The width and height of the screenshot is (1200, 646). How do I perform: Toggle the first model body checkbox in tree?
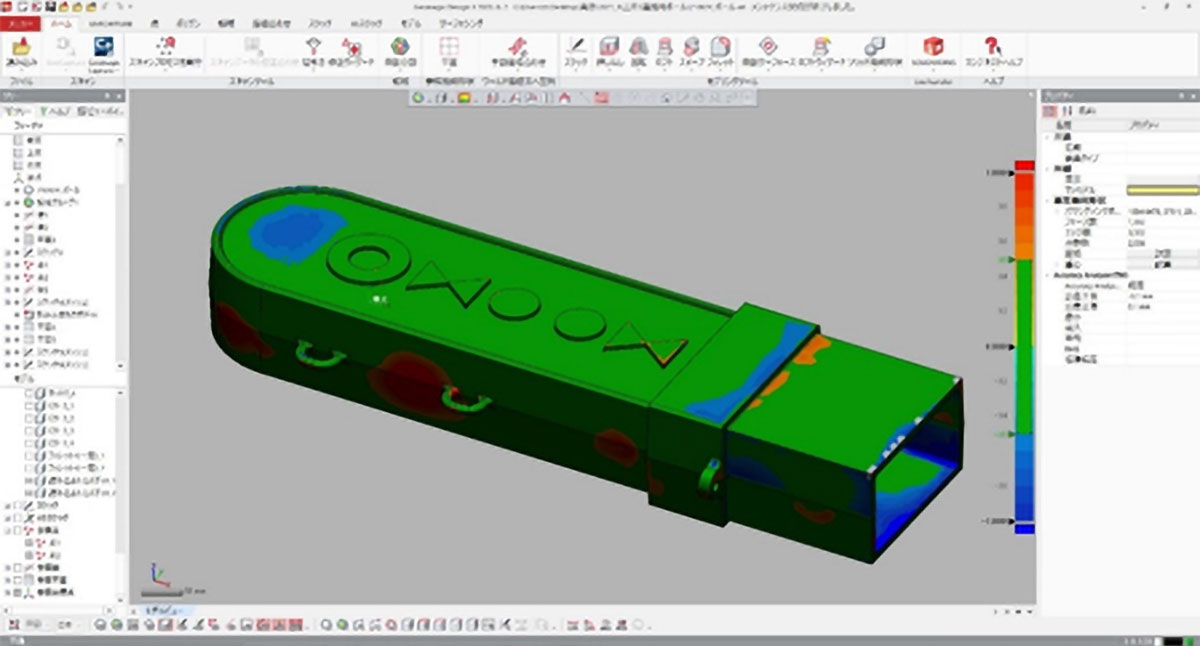[29, 393]
